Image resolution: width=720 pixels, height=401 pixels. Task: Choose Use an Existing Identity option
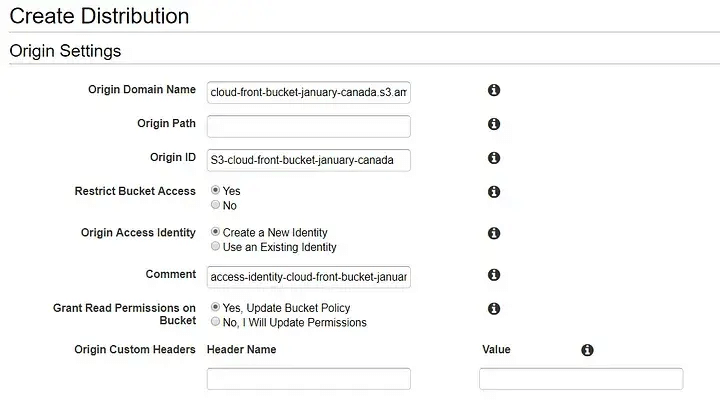pos(216,246)
